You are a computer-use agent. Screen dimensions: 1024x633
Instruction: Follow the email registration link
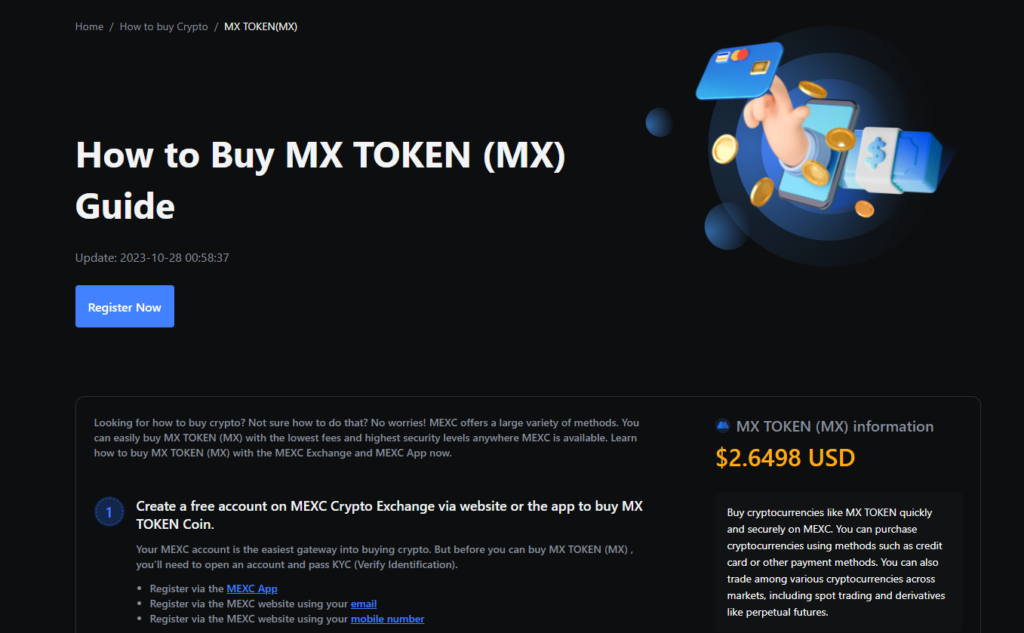364,604
